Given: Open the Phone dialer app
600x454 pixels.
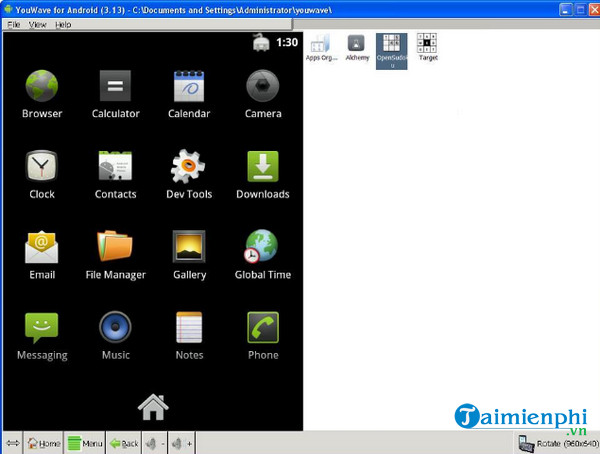Looking at the screenshot, I should pos(262,327).
